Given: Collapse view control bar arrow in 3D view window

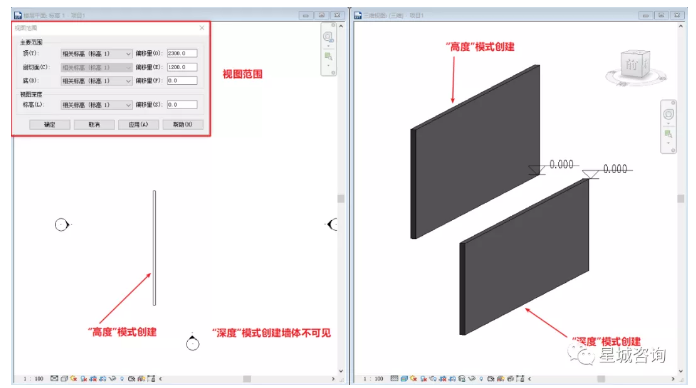Looking at the screenshot, I should tap(530, 379).
